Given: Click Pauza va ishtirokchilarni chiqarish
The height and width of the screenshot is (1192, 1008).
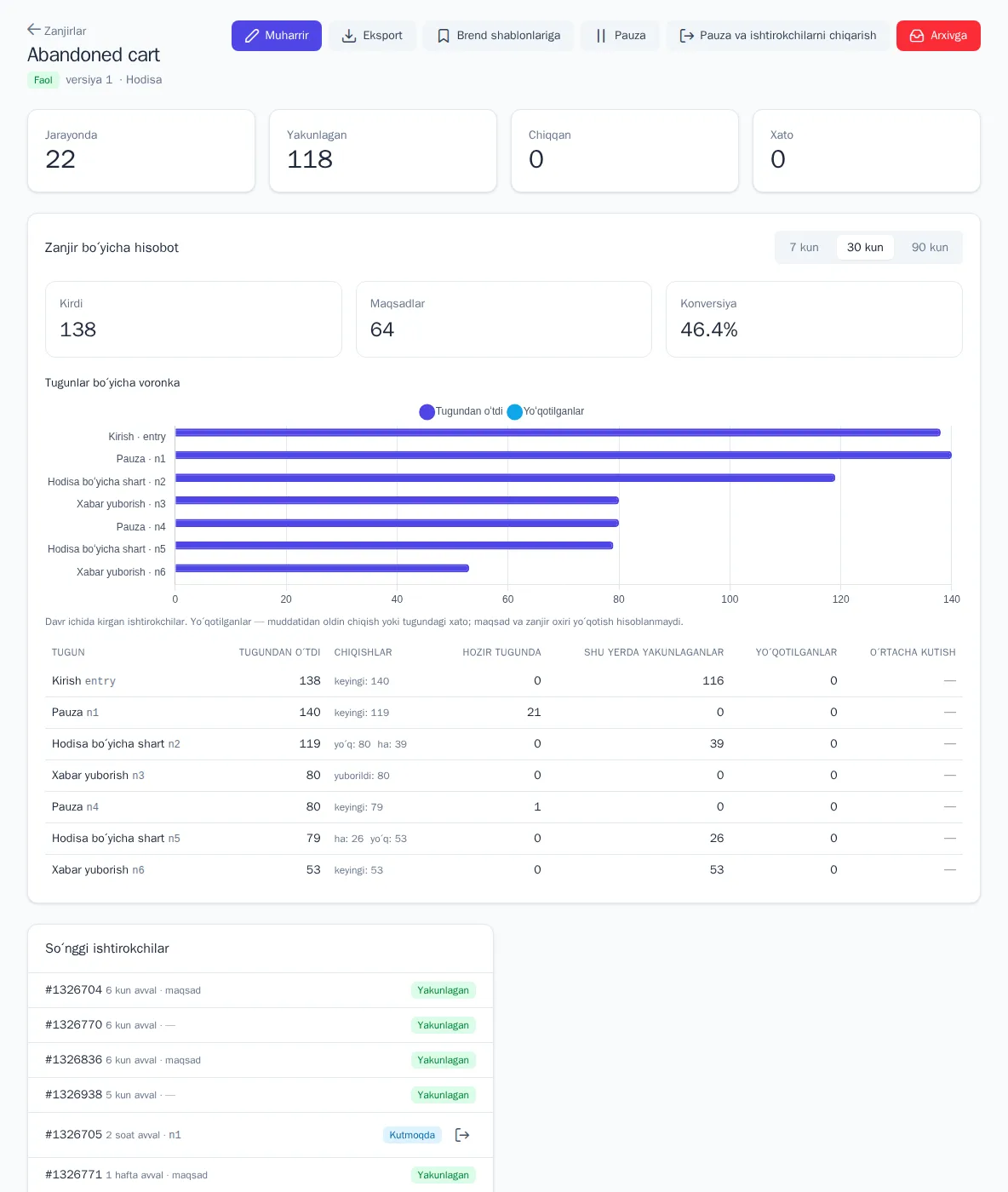Looking at the screenshot, I should (x=778, y=36).
